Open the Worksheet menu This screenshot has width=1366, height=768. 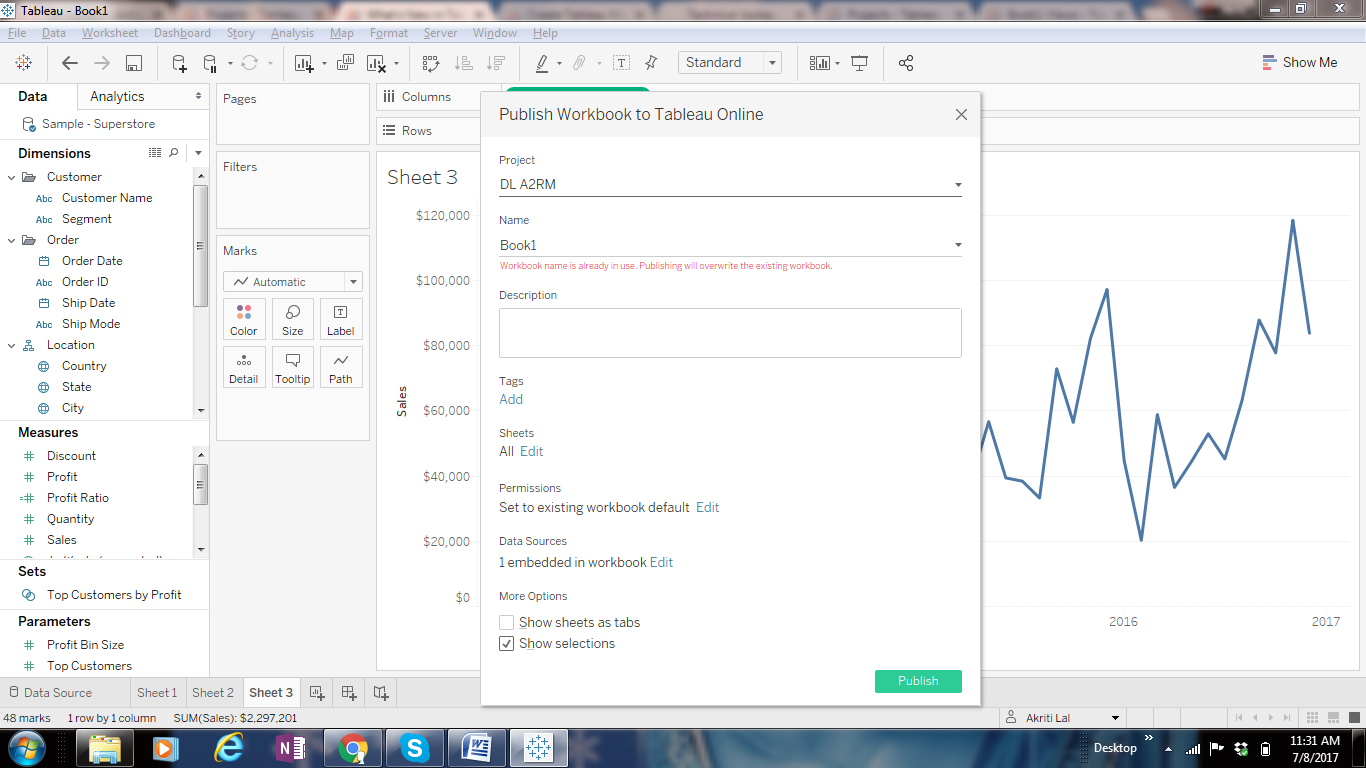110,33
